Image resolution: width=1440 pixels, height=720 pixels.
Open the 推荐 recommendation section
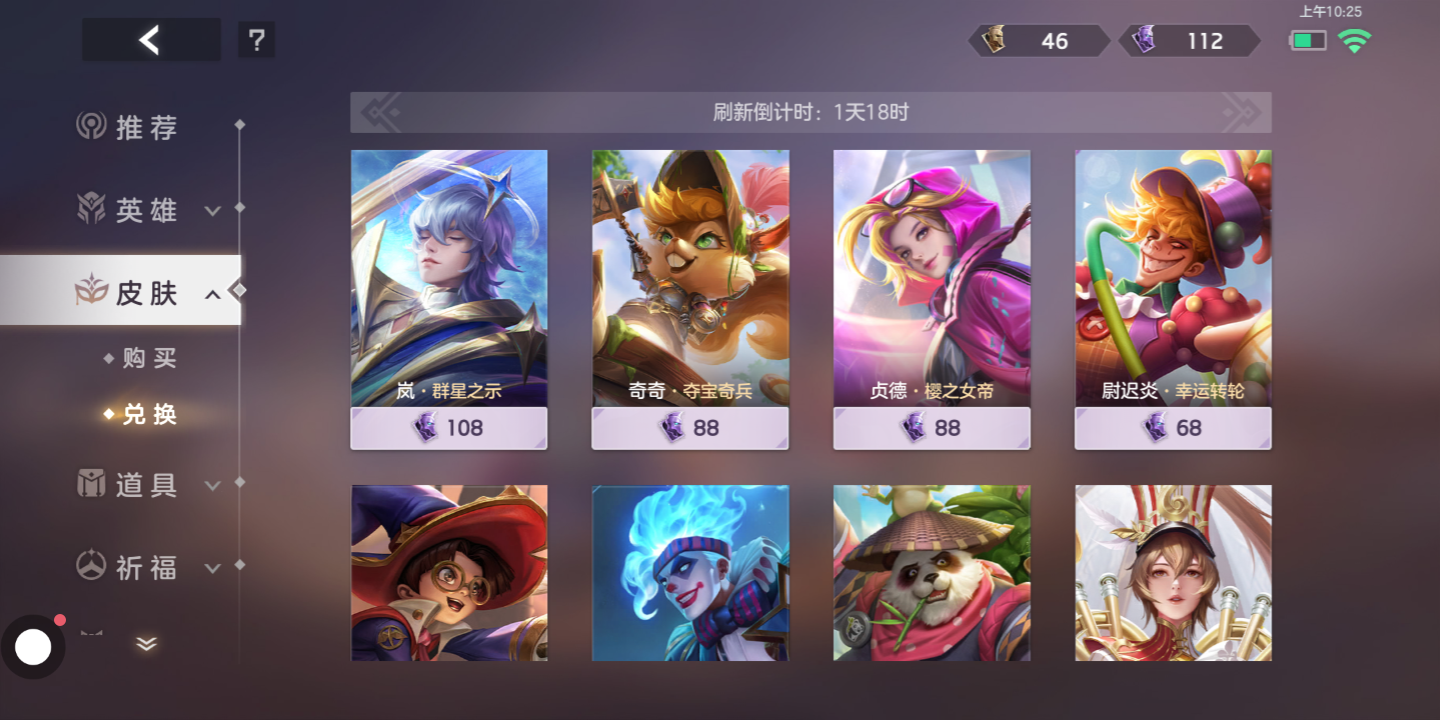128,127
